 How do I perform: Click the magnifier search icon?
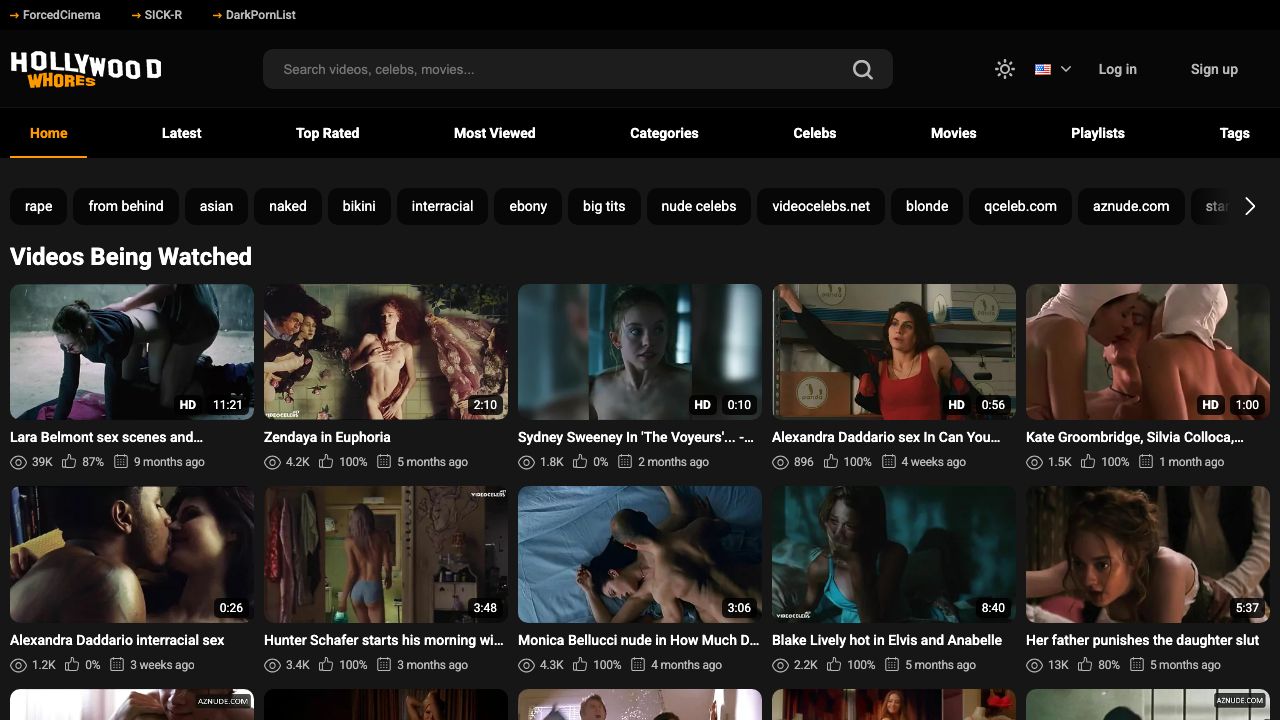pyautogui.click(x=862, y=69)
